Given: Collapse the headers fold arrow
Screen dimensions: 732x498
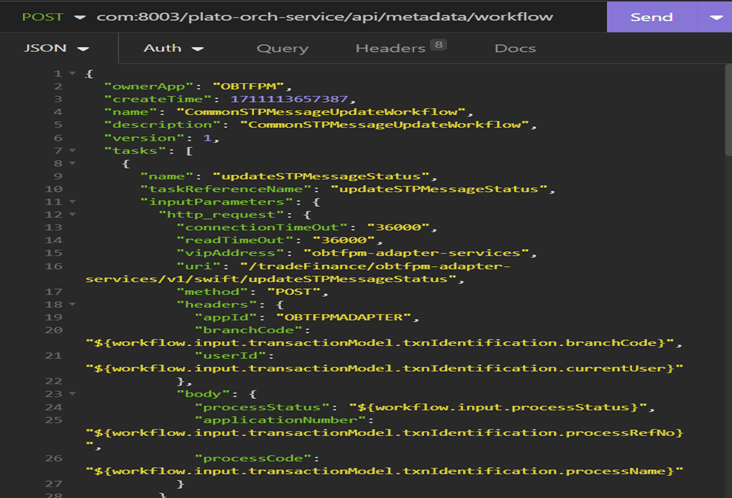Looking at the screenshot, I should (72, 304).
